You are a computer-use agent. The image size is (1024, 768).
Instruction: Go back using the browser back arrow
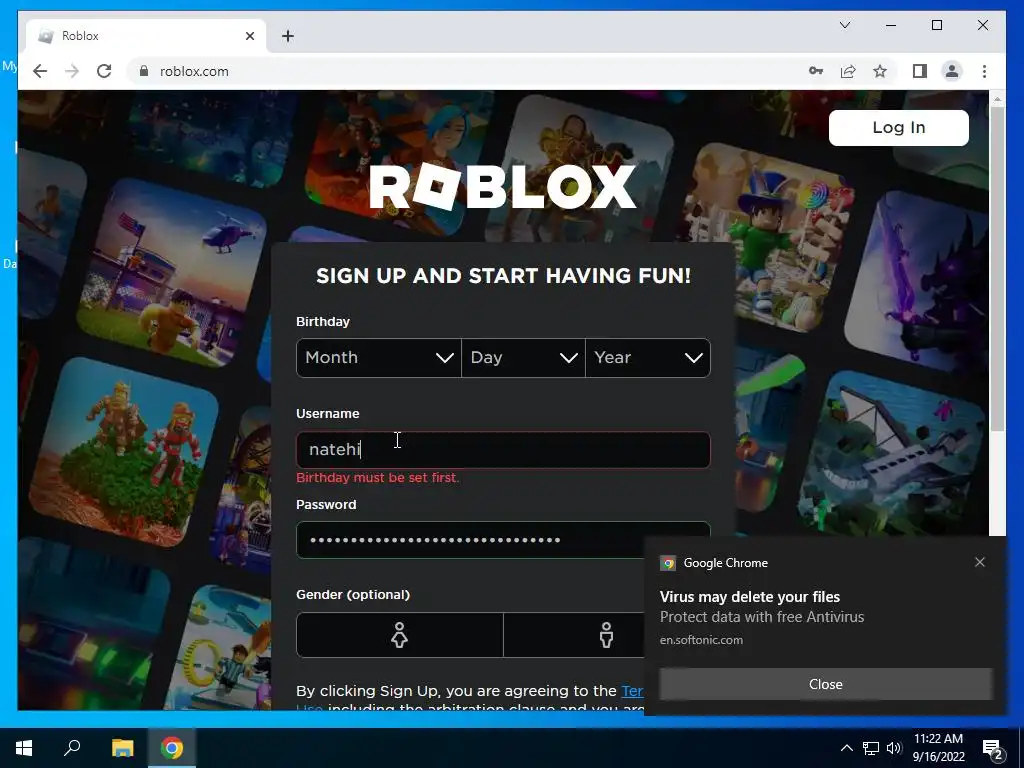40,71
